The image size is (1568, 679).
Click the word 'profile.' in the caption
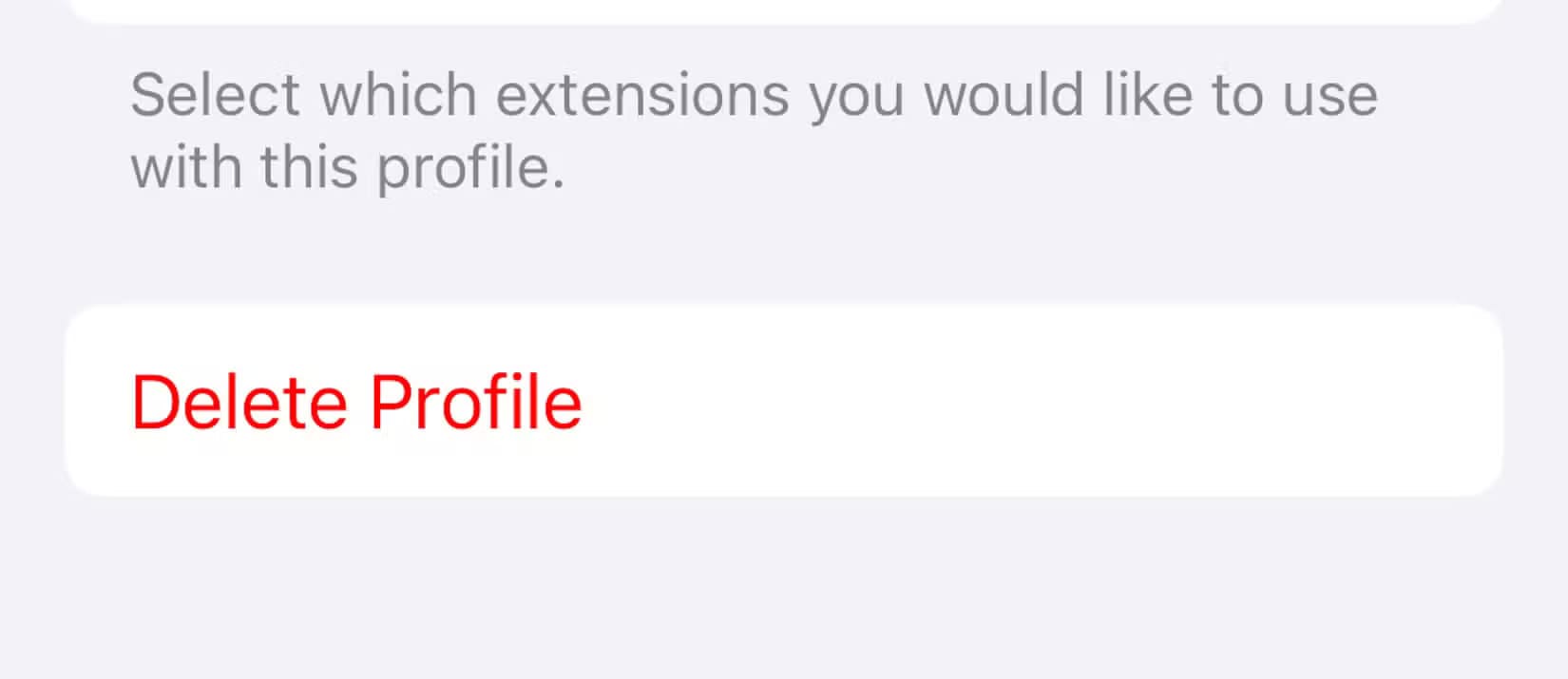point(471,169)
